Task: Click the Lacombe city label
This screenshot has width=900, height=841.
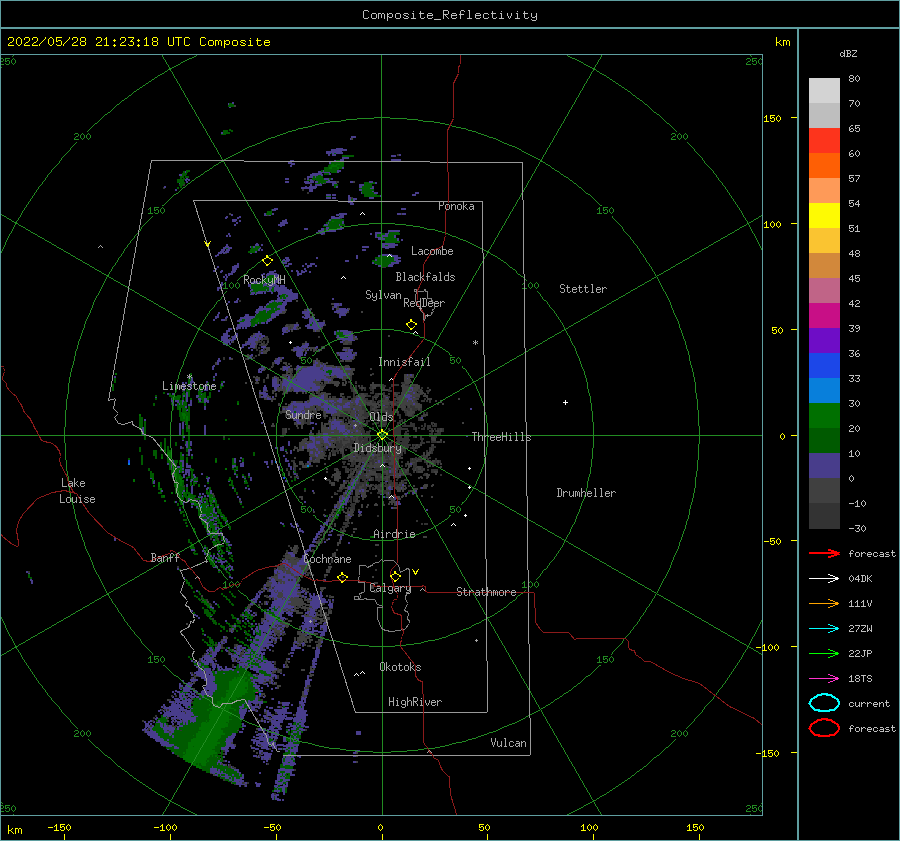Action: [432, 251]
